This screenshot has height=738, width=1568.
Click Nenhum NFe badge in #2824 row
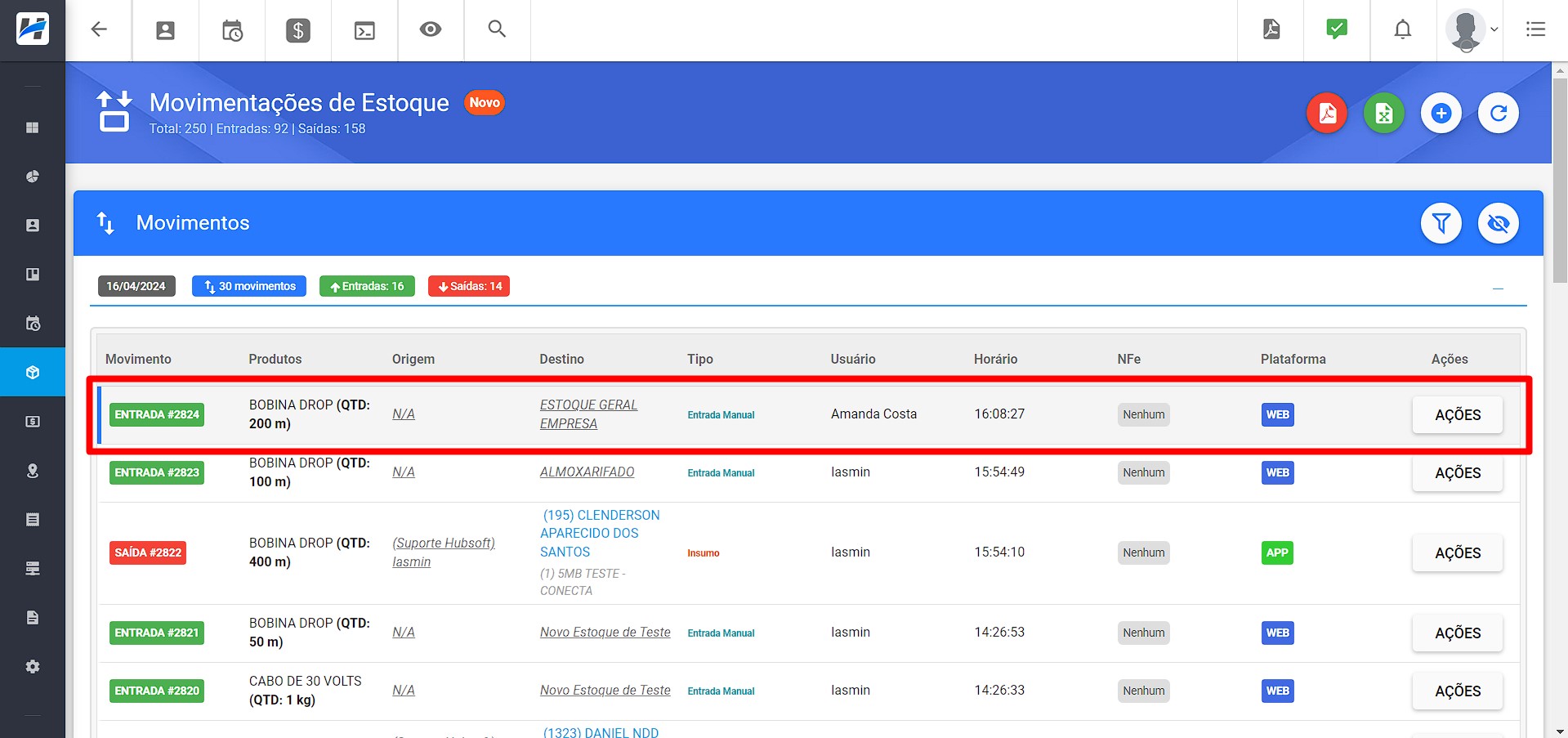(x=1143, y=415)
